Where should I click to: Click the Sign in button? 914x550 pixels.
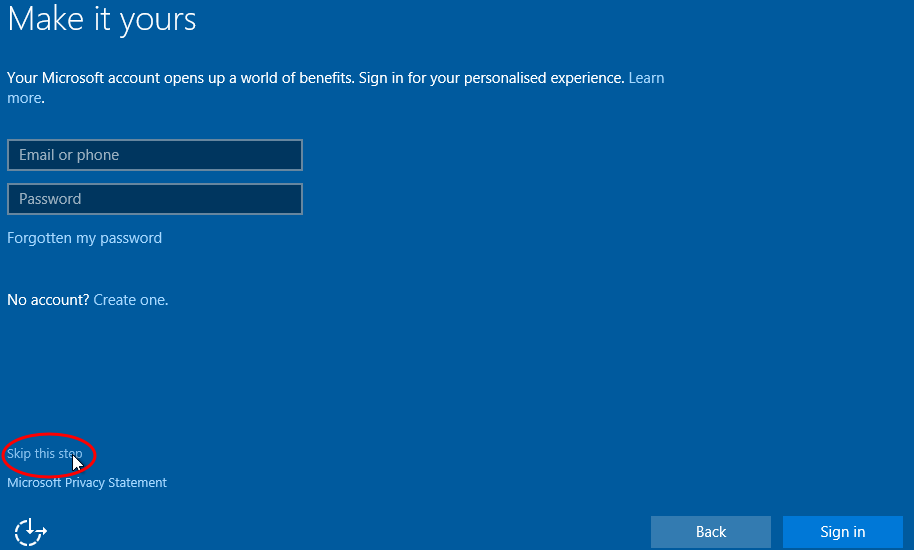click(x=842, y=531)
